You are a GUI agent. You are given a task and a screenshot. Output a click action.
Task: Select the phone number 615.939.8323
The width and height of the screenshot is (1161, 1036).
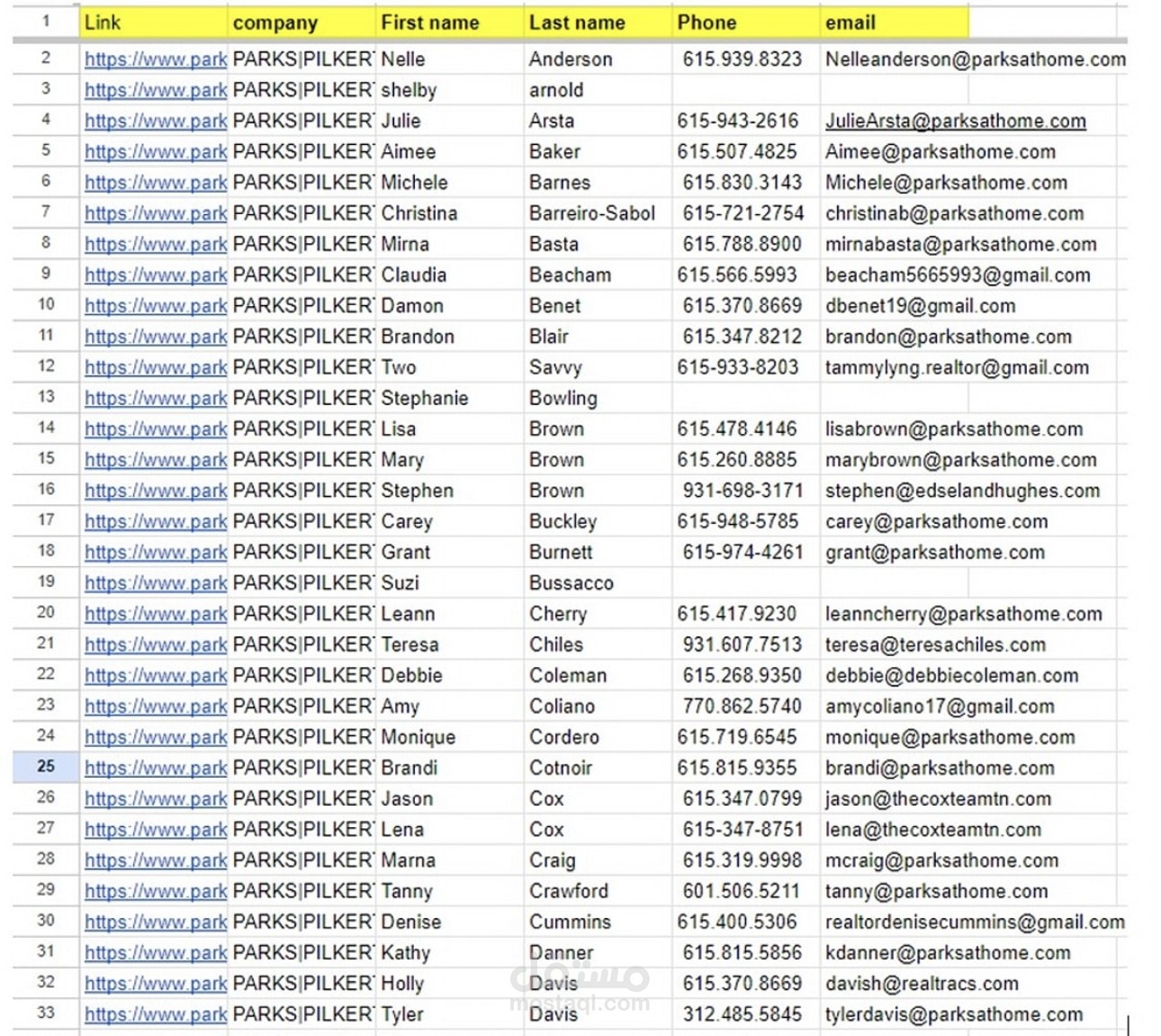tap(742, 59)
